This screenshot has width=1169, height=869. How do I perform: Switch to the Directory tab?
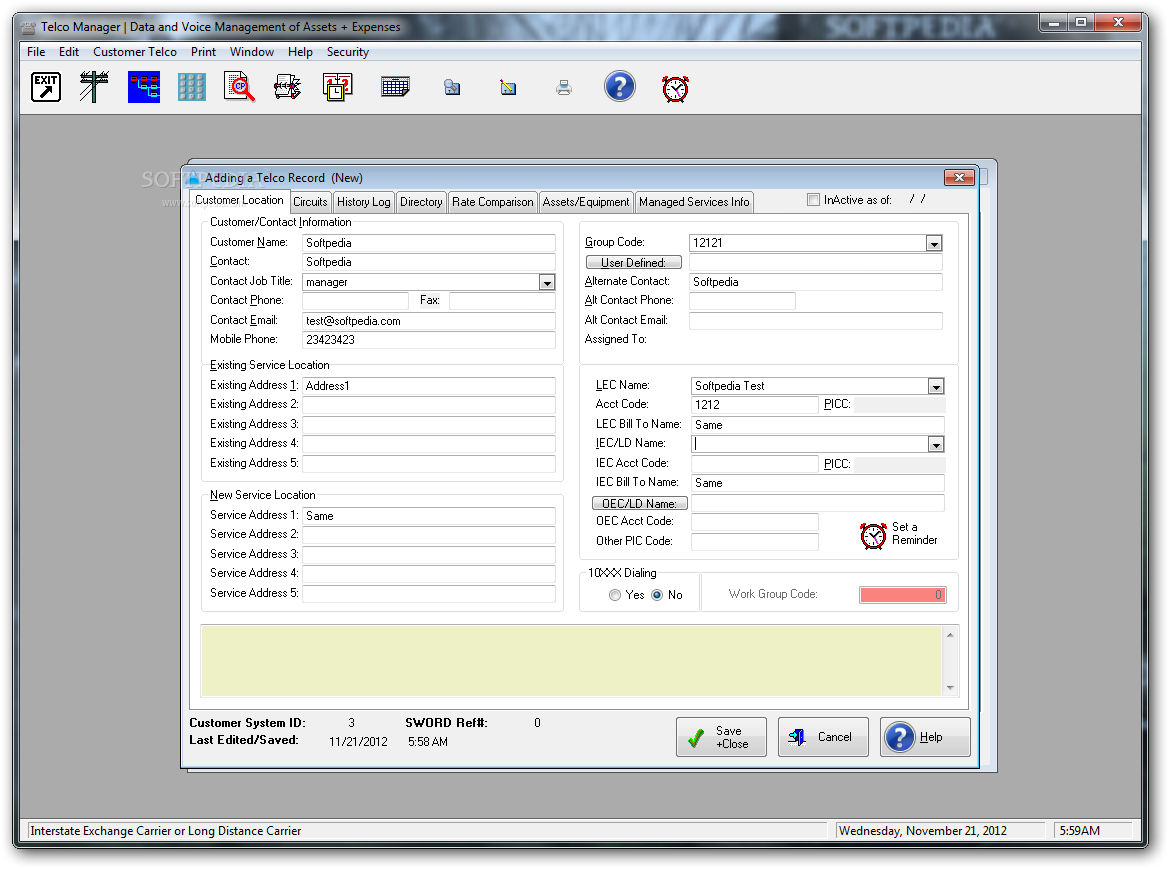[420, 202]
